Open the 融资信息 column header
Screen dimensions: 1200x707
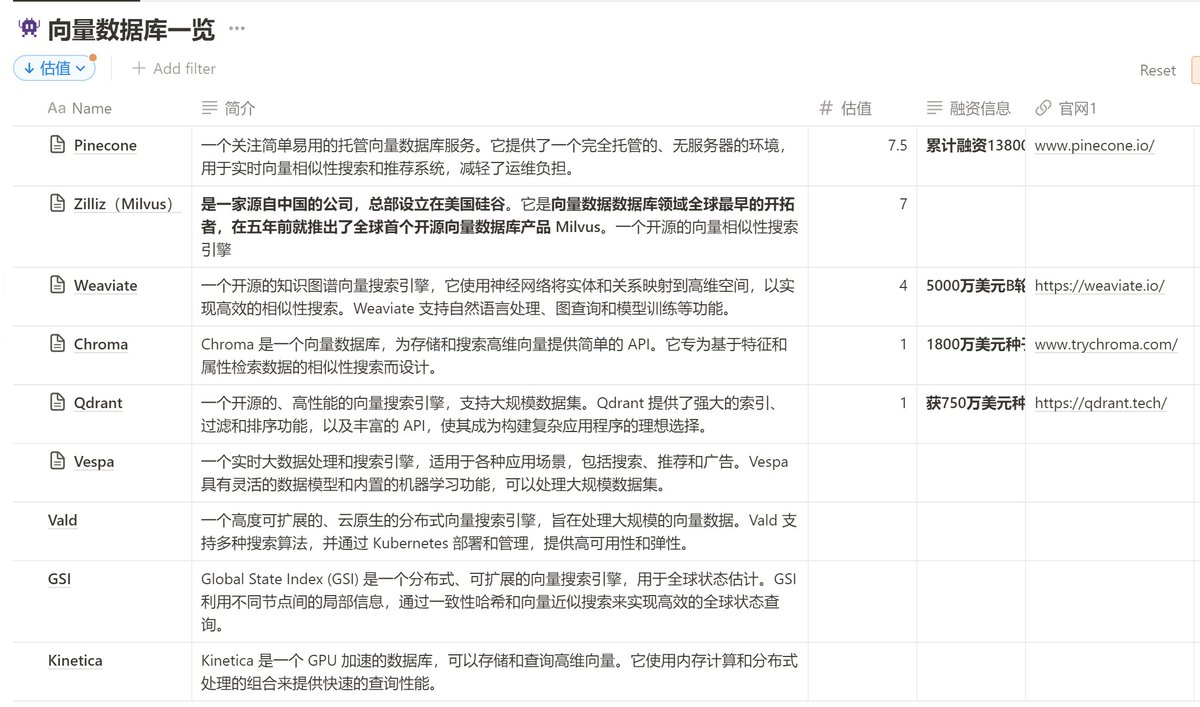coord(970,108)
